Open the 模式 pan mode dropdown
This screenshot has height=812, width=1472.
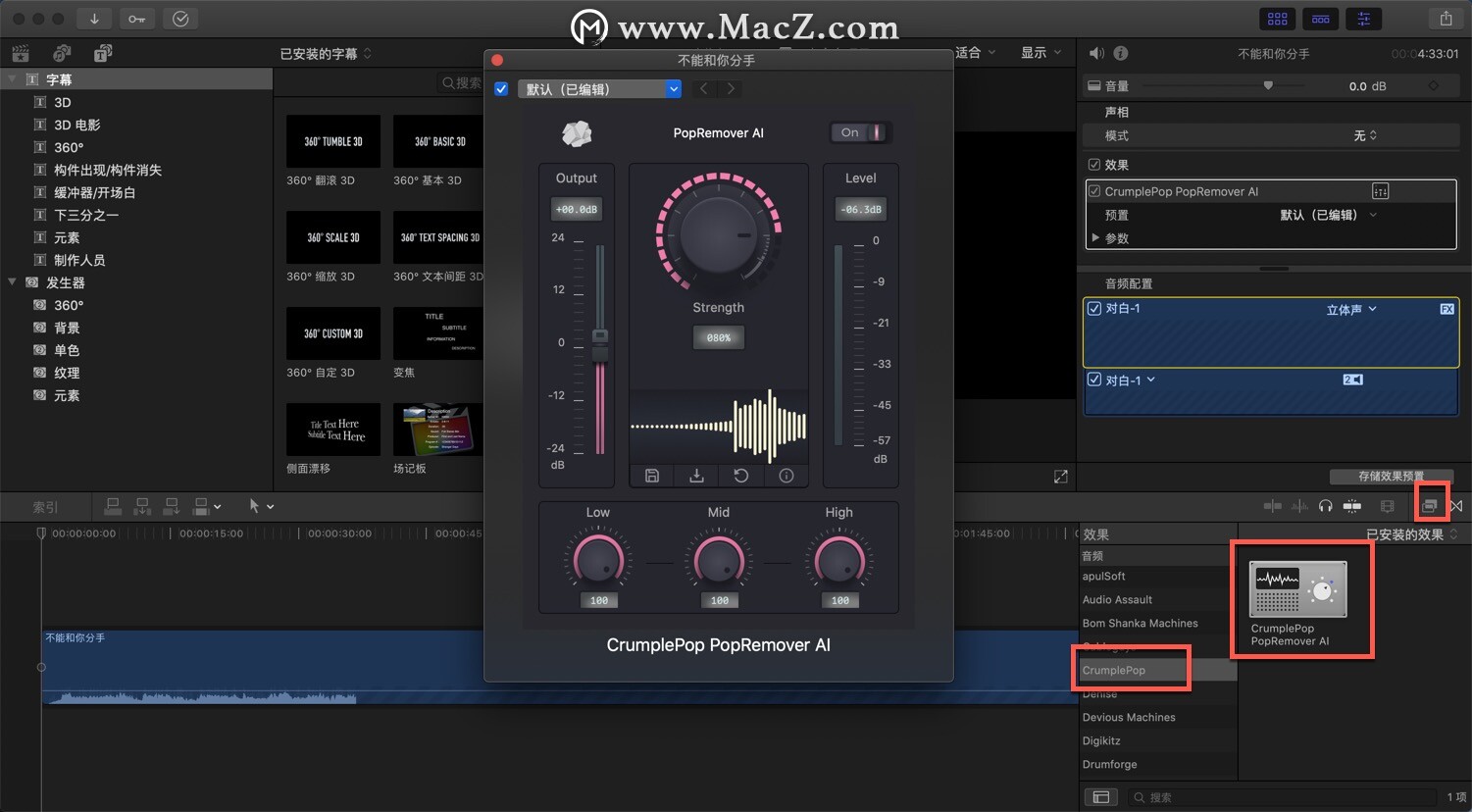1365,135
